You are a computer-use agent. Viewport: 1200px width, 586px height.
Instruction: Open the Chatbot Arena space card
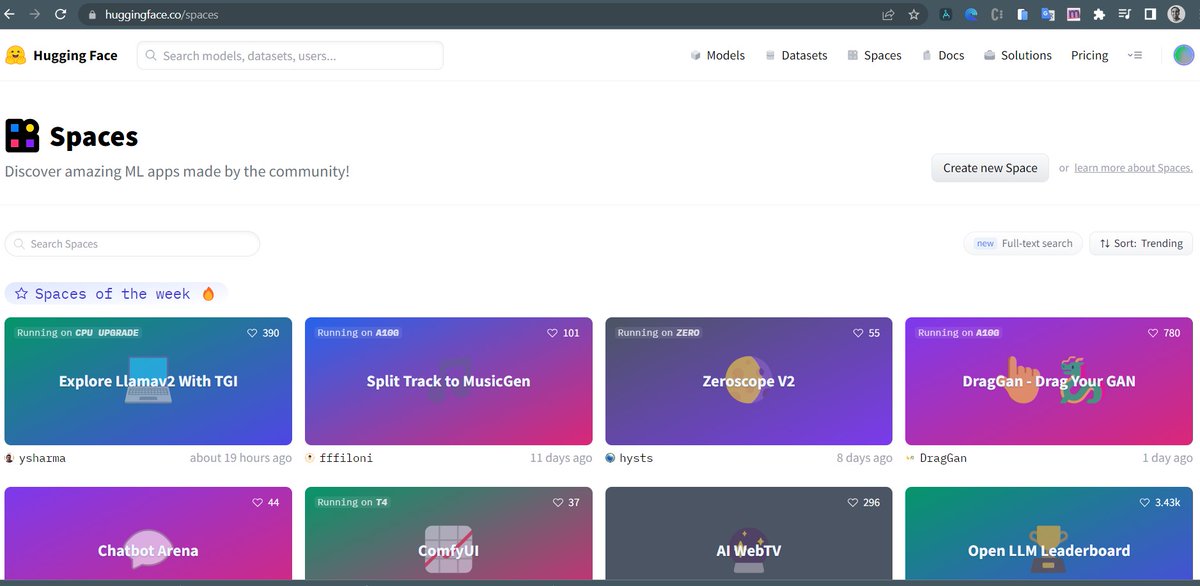pyautogui.click(x=148, y=533)
